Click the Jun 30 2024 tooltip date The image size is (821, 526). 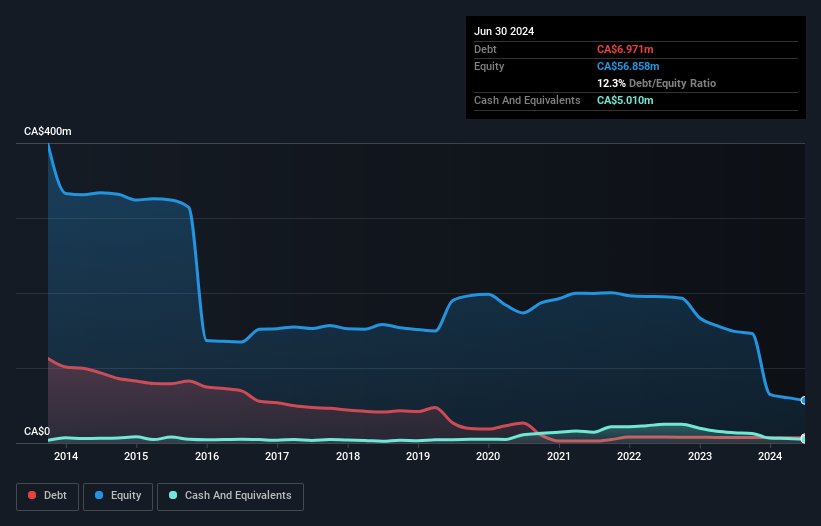click(504, 31)
